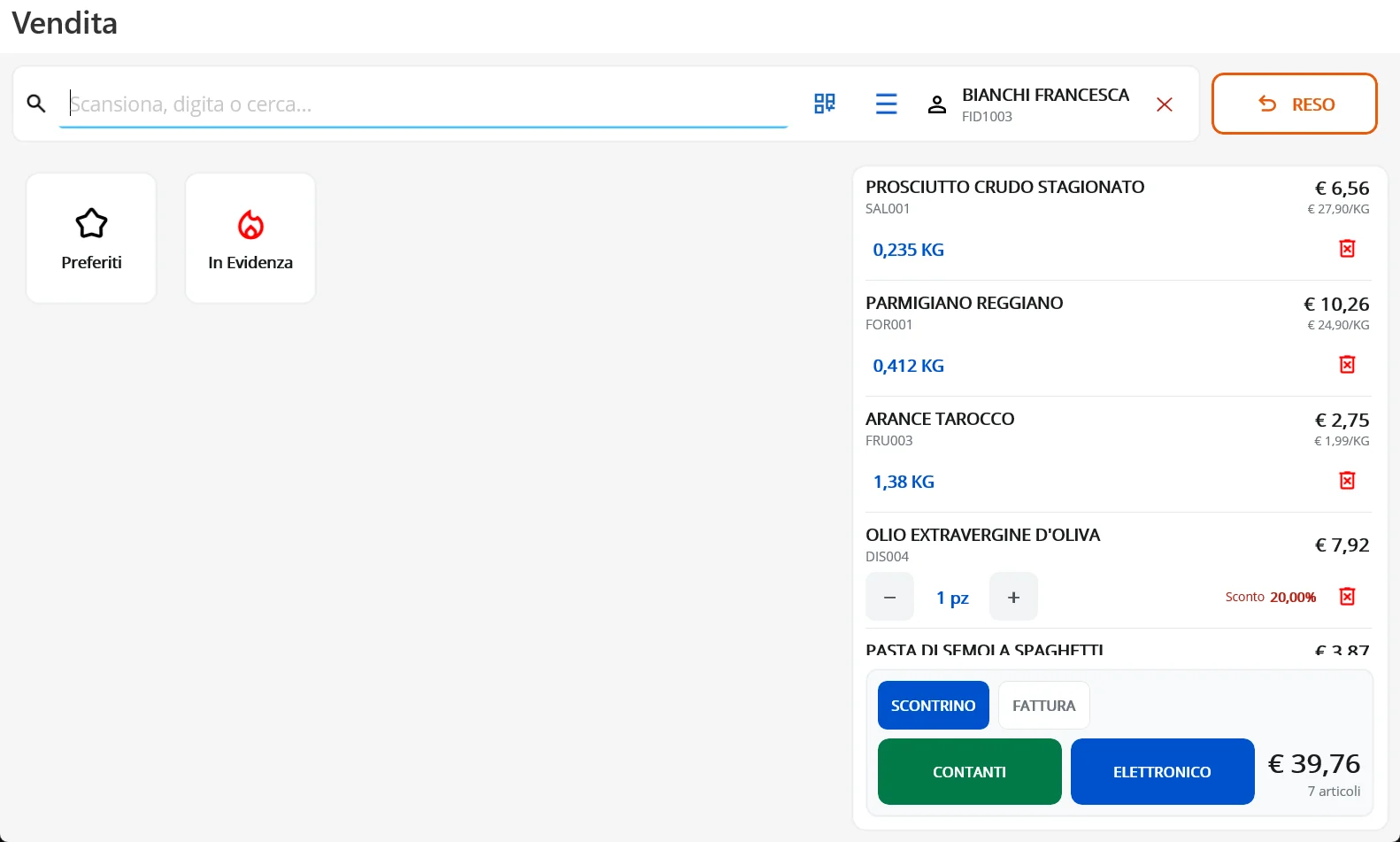Viewport: 1400px width, 842px height.
Task: Open the QR code scanner icon
Action: coord(825,104)
